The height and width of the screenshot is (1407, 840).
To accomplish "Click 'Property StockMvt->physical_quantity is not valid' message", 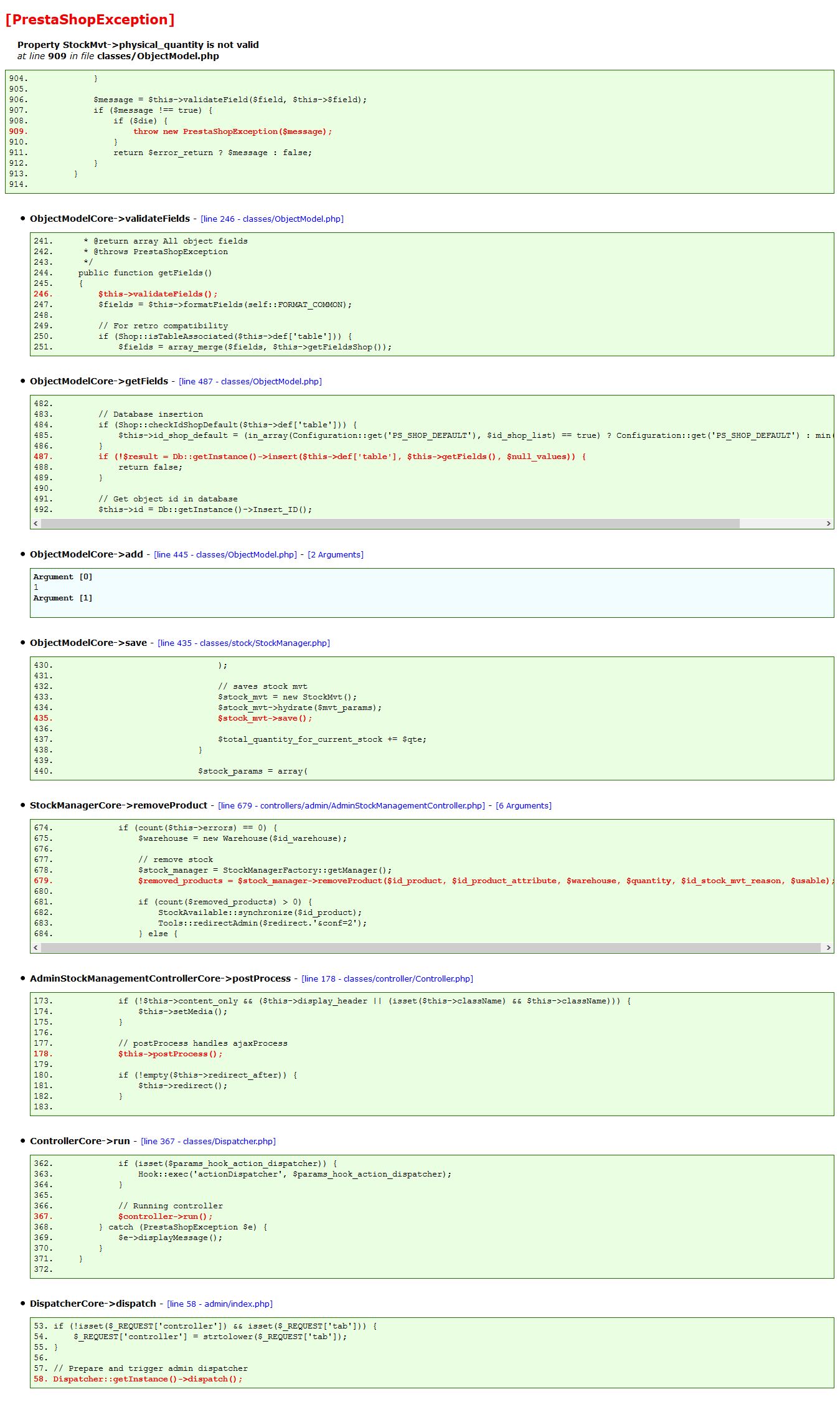I will [138, 45].
